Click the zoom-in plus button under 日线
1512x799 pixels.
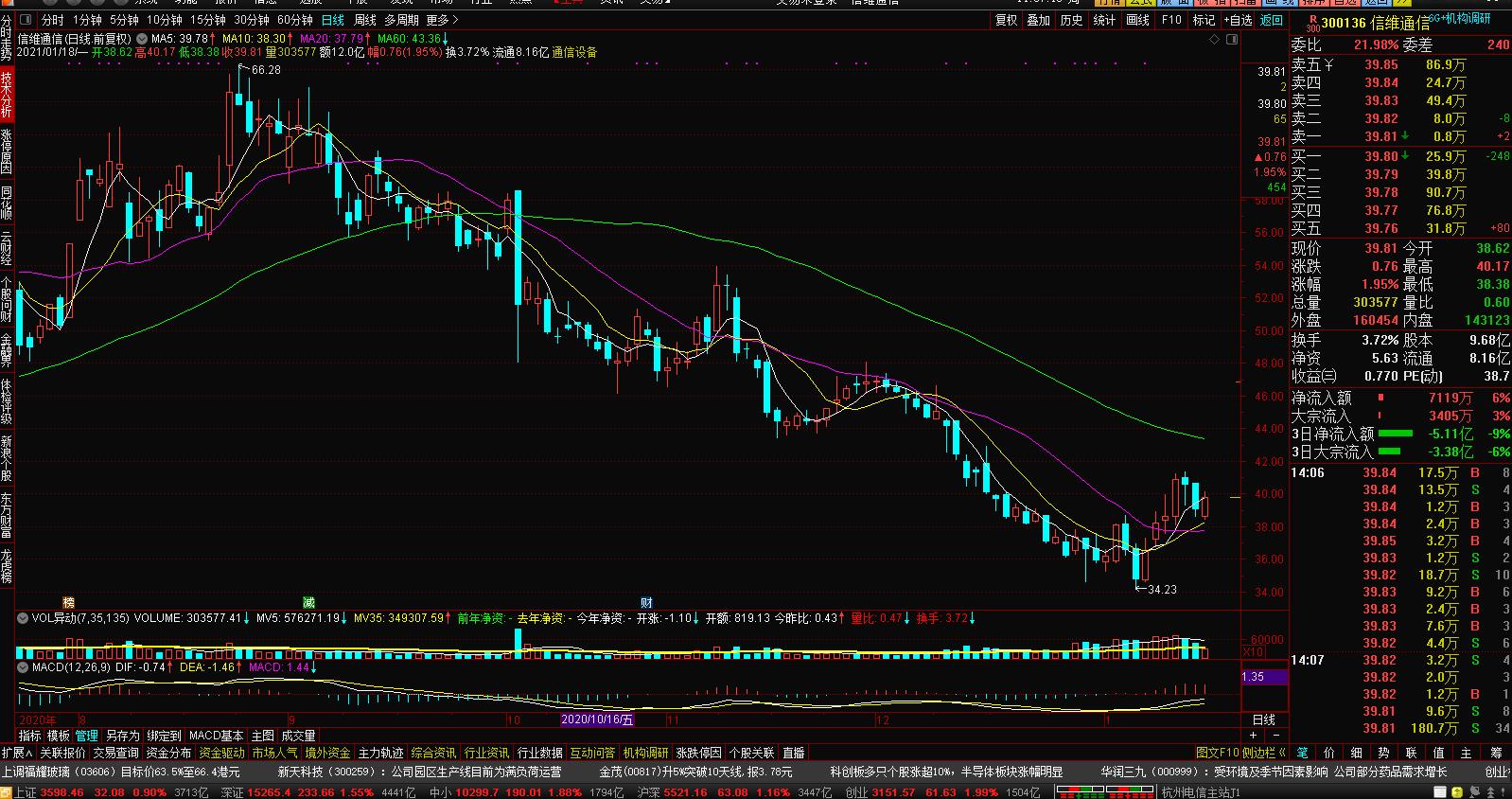coord(1253,736)
